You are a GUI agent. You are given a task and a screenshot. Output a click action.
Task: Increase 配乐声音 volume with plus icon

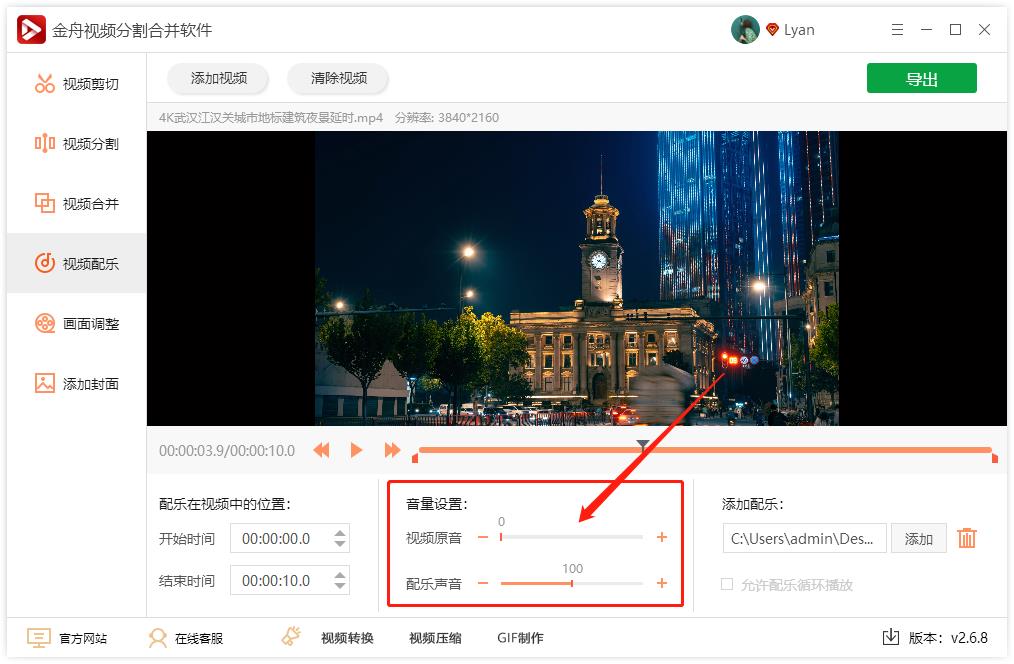point(662,583)
